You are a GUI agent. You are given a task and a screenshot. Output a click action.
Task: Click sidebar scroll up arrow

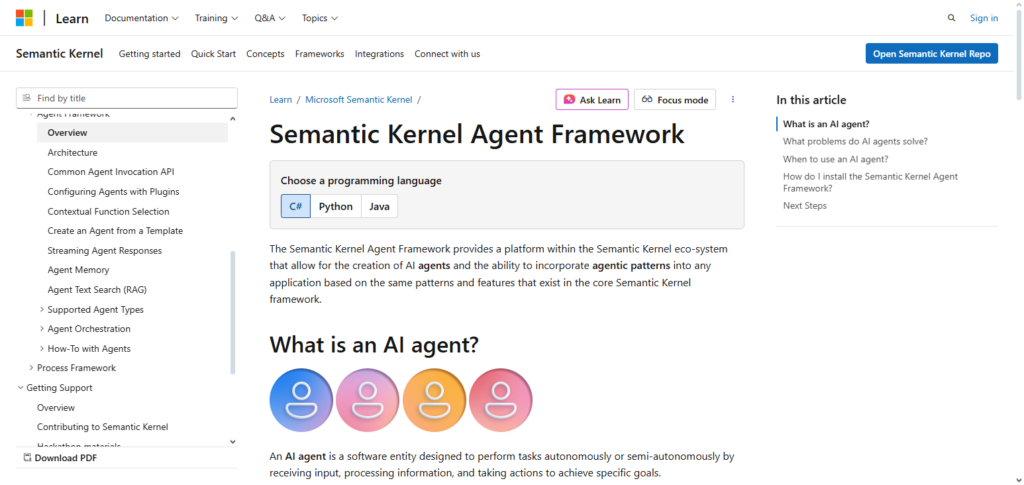[233, 118]
